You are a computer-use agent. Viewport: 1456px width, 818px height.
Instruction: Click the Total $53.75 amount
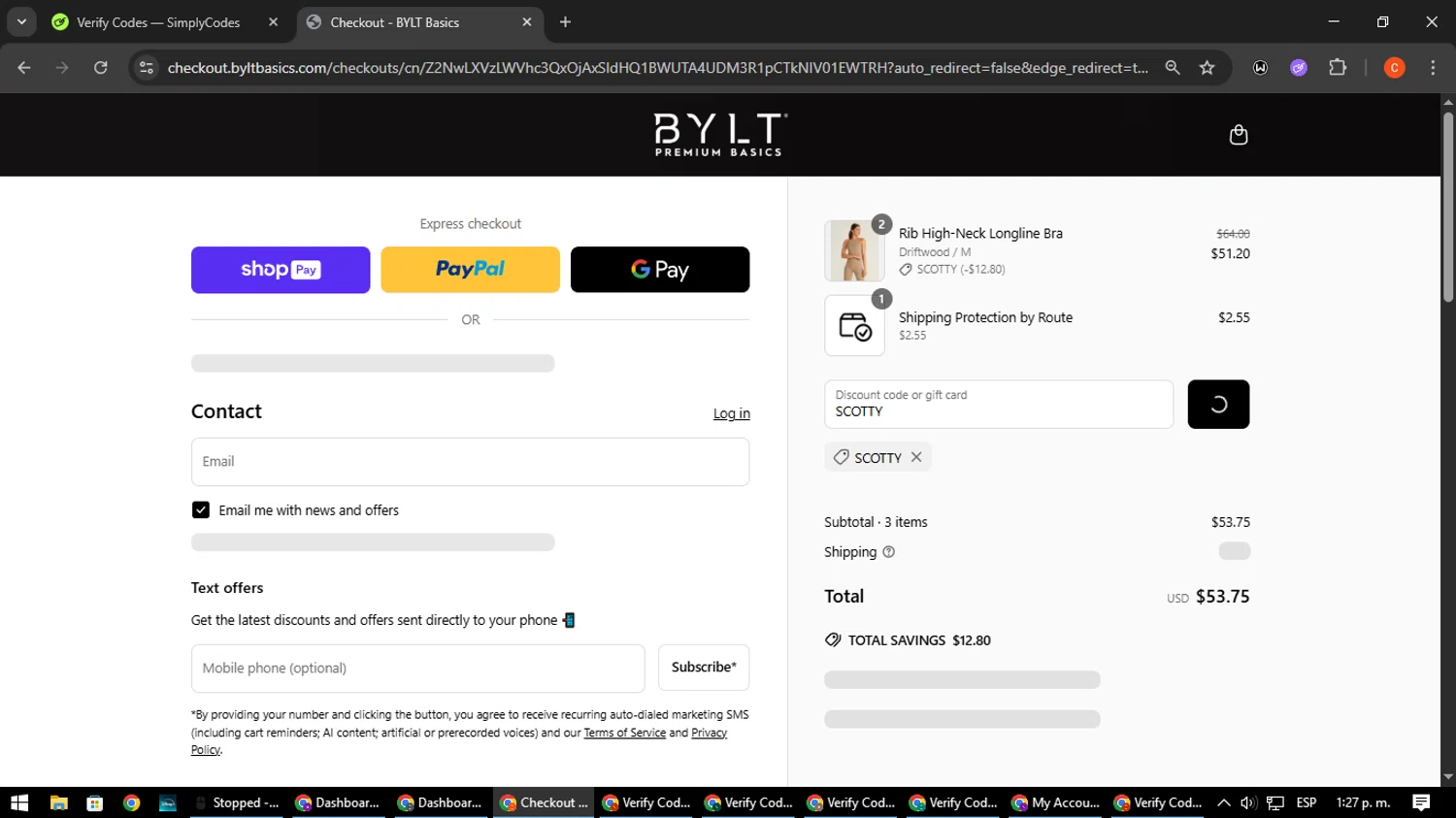(1222, 597)
